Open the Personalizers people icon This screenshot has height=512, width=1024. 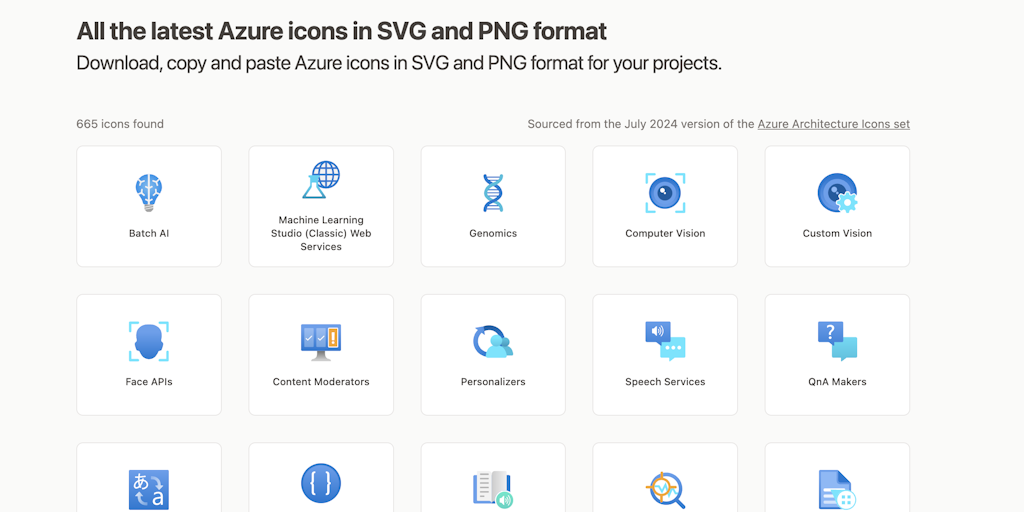(493, 341)
